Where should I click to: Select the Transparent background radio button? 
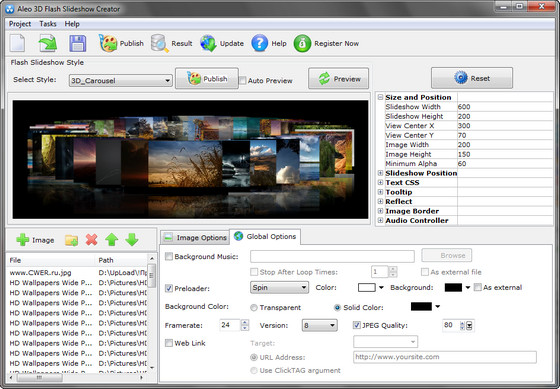254,308
